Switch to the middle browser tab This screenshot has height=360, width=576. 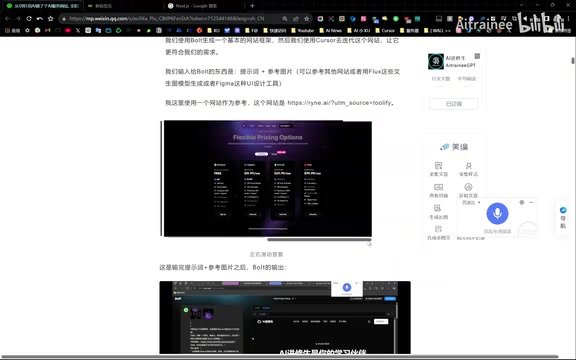tap(123, 6)
